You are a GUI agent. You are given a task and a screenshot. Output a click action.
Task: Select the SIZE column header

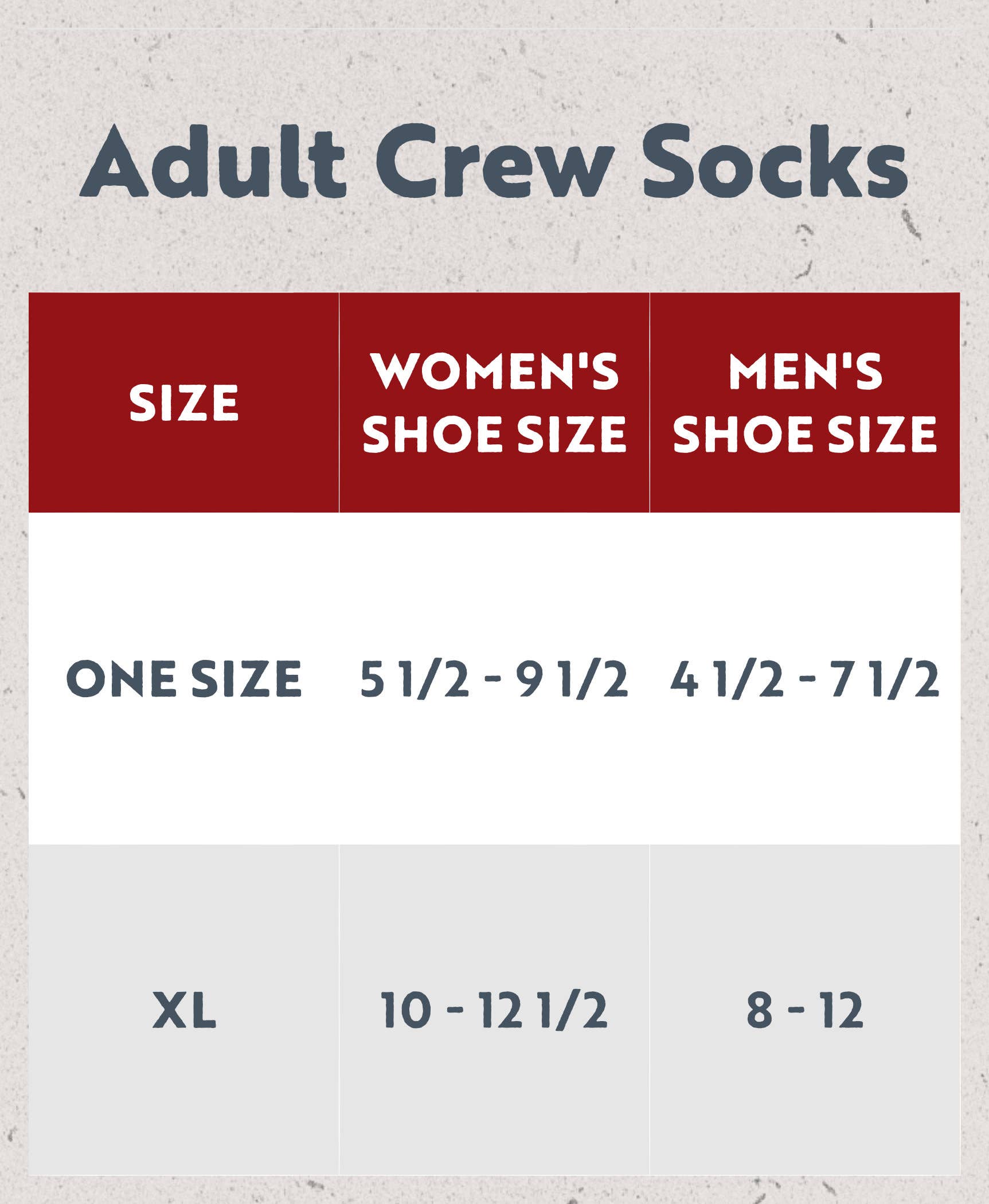point(183,402)
